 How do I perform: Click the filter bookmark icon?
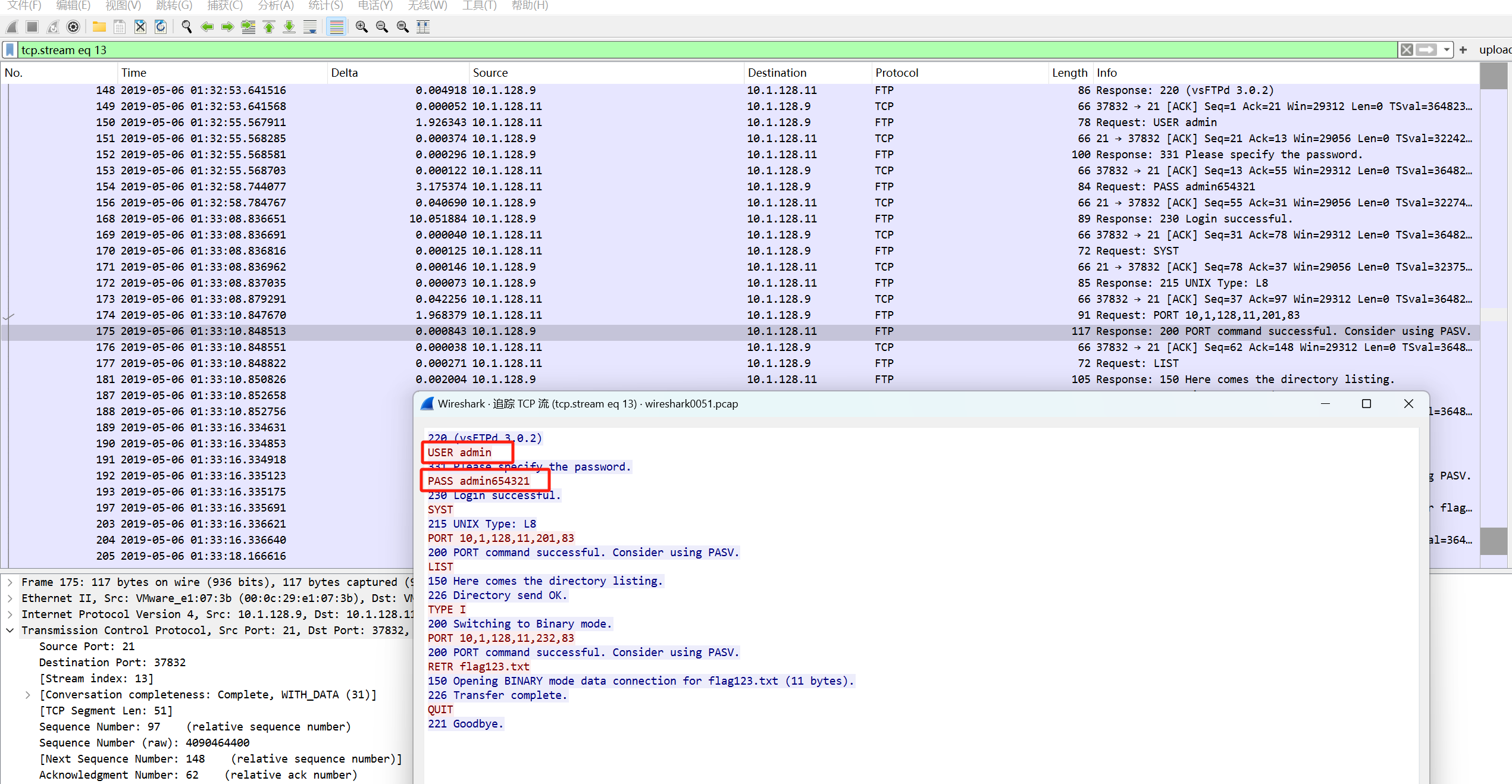[10, 50]
